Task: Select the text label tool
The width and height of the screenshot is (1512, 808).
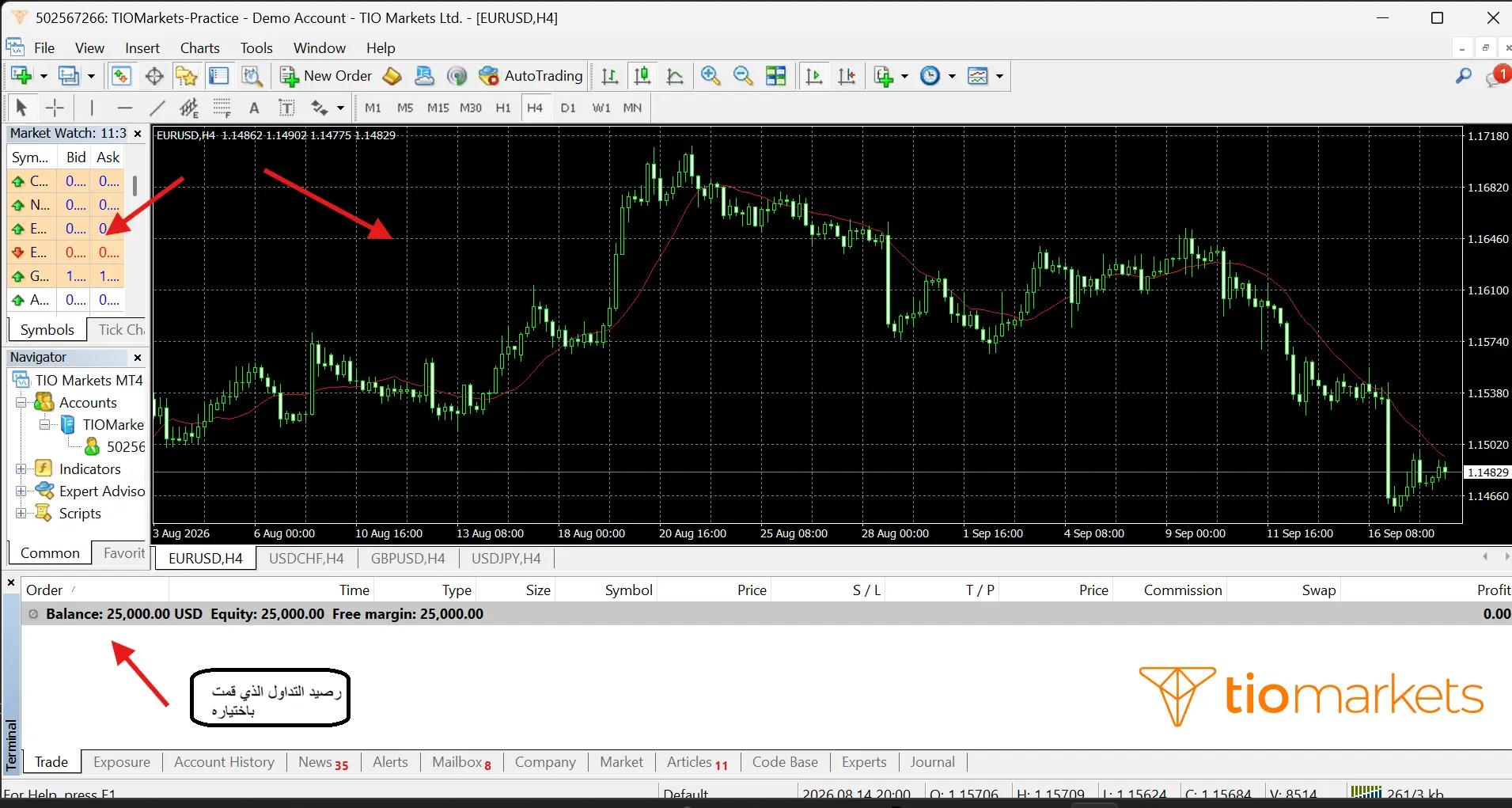Action: [x=286, y=108]
